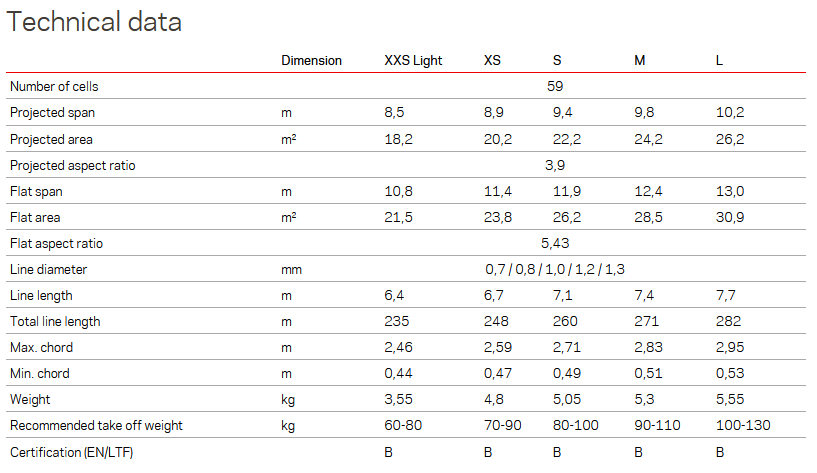Click the Flat aspect ratio value 5,43

555,243
